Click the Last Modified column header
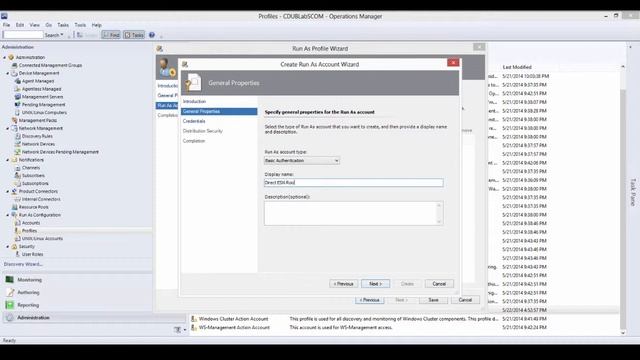Screen dimensions: 640x360 coord(517,67)
